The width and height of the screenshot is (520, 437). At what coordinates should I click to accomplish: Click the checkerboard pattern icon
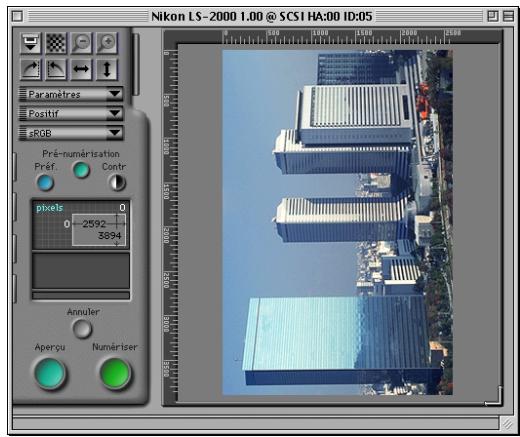56,43
